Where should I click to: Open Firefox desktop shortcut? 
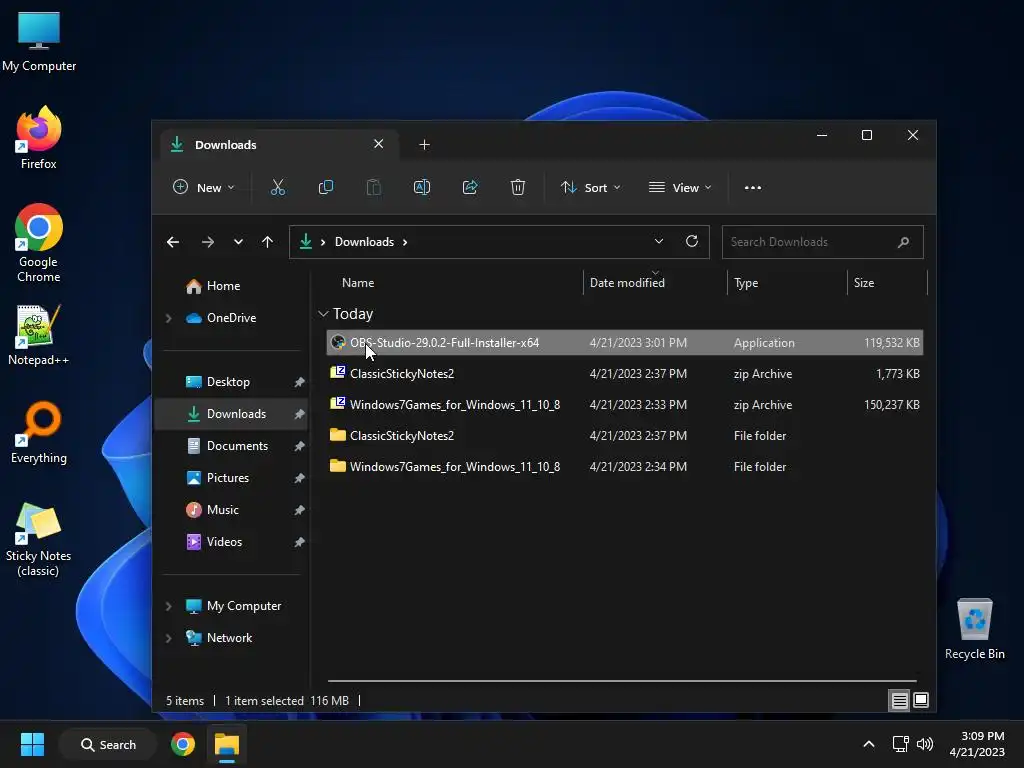(x=39, y=138)
